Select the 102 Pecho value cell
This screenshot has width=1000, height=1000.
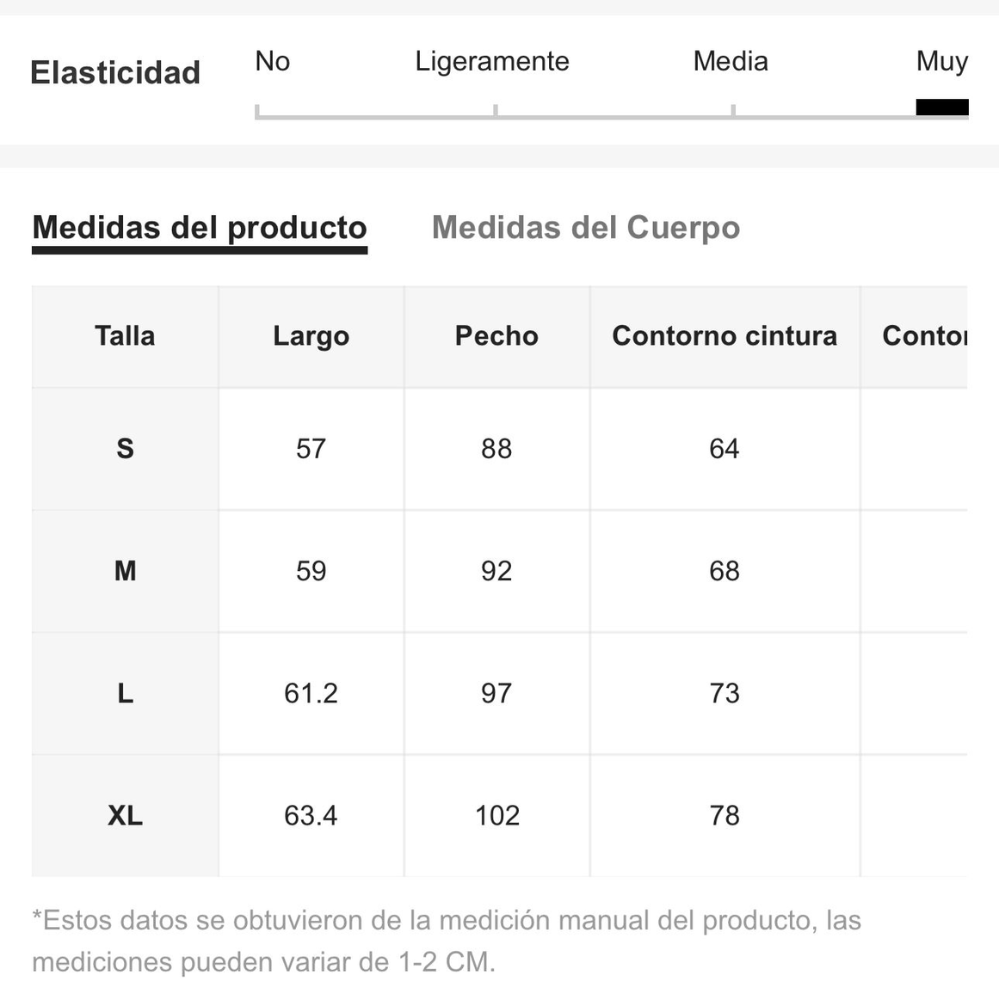click(497, 816)
